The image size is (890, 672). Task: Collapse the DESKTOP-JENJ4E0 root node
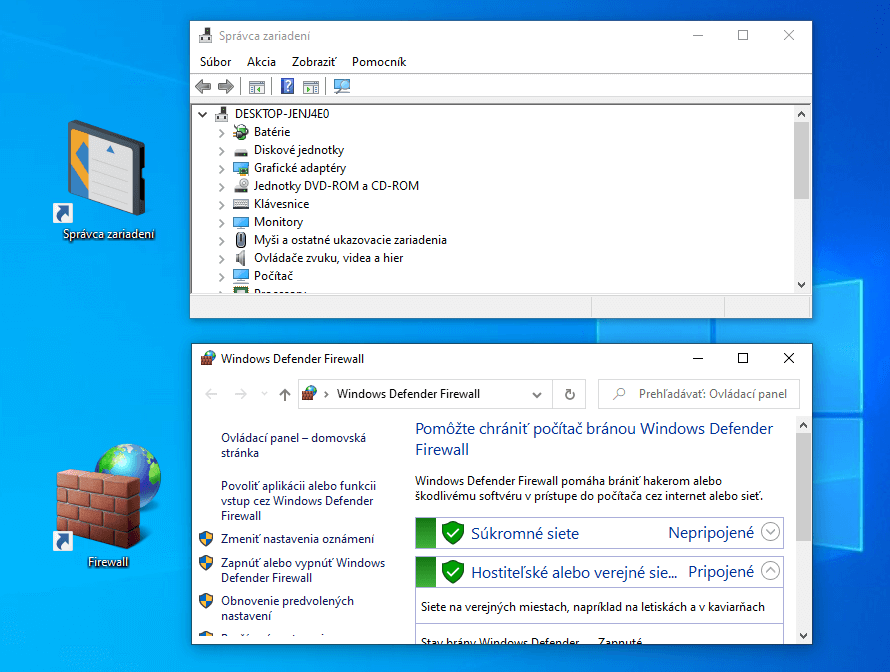tap(203, 114)
